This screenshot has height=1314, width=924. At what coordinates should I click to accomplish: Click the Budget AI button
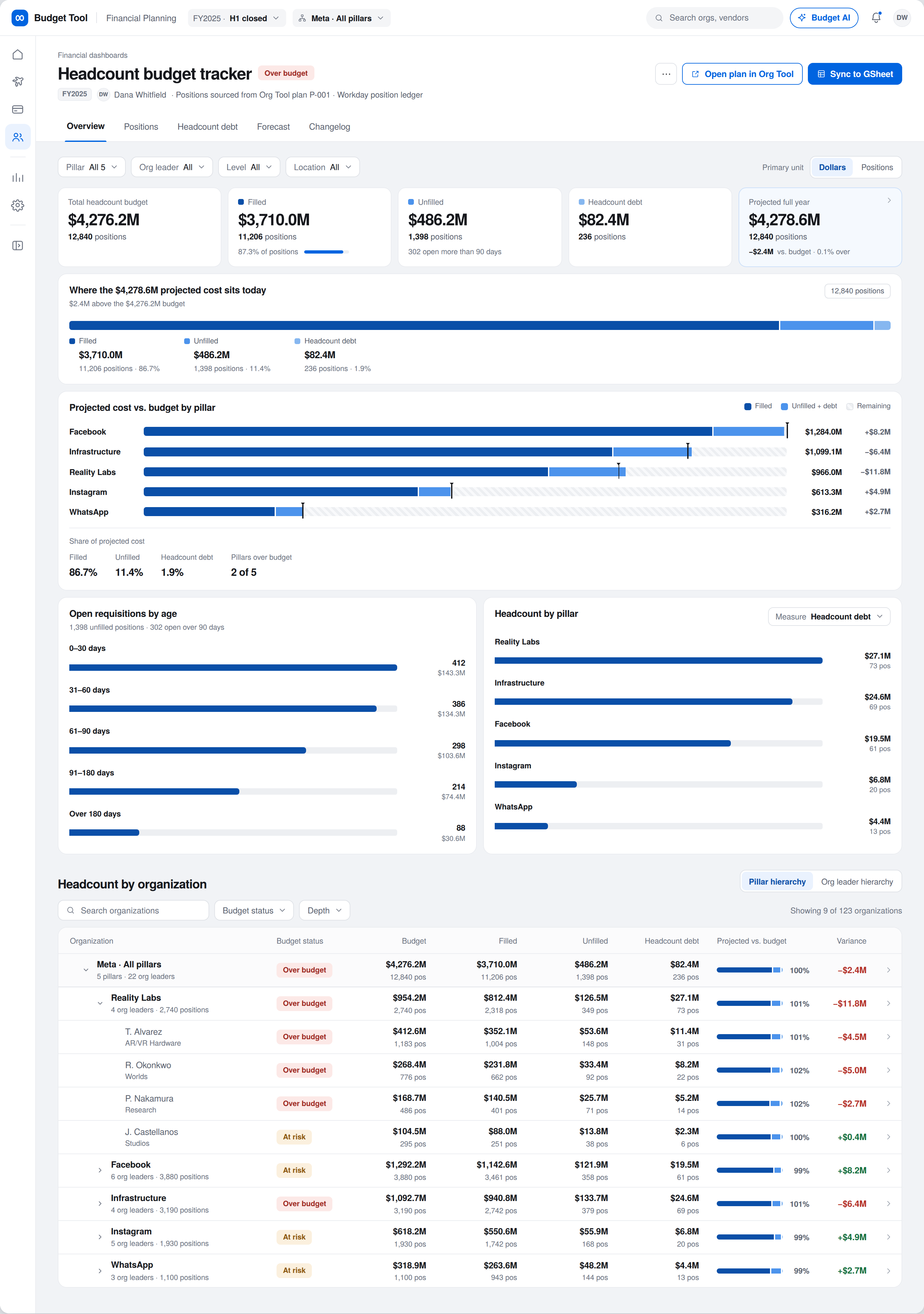point(824,18)
